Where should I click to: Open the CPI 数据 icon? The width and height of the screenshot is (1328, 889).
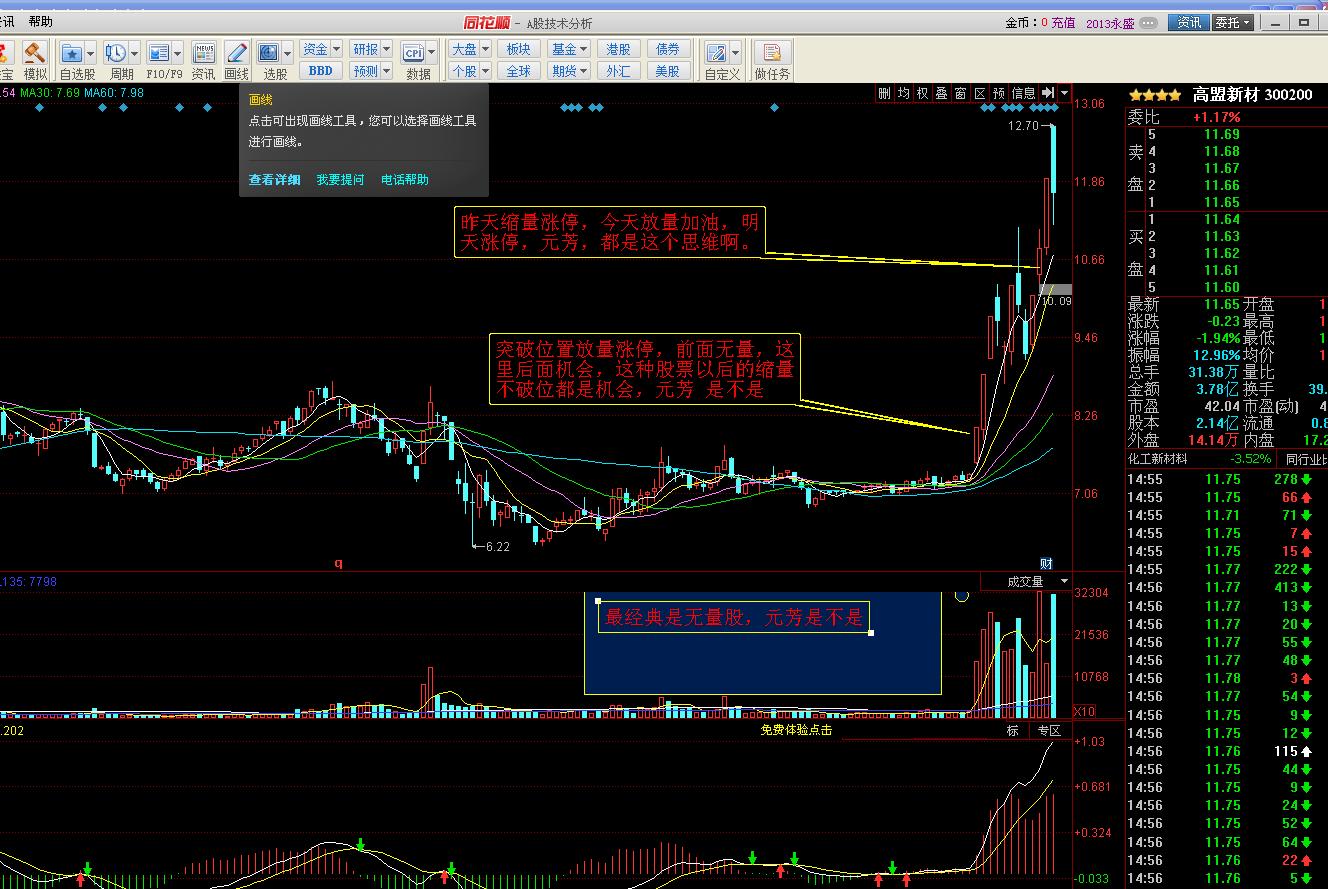click(414, 60)
